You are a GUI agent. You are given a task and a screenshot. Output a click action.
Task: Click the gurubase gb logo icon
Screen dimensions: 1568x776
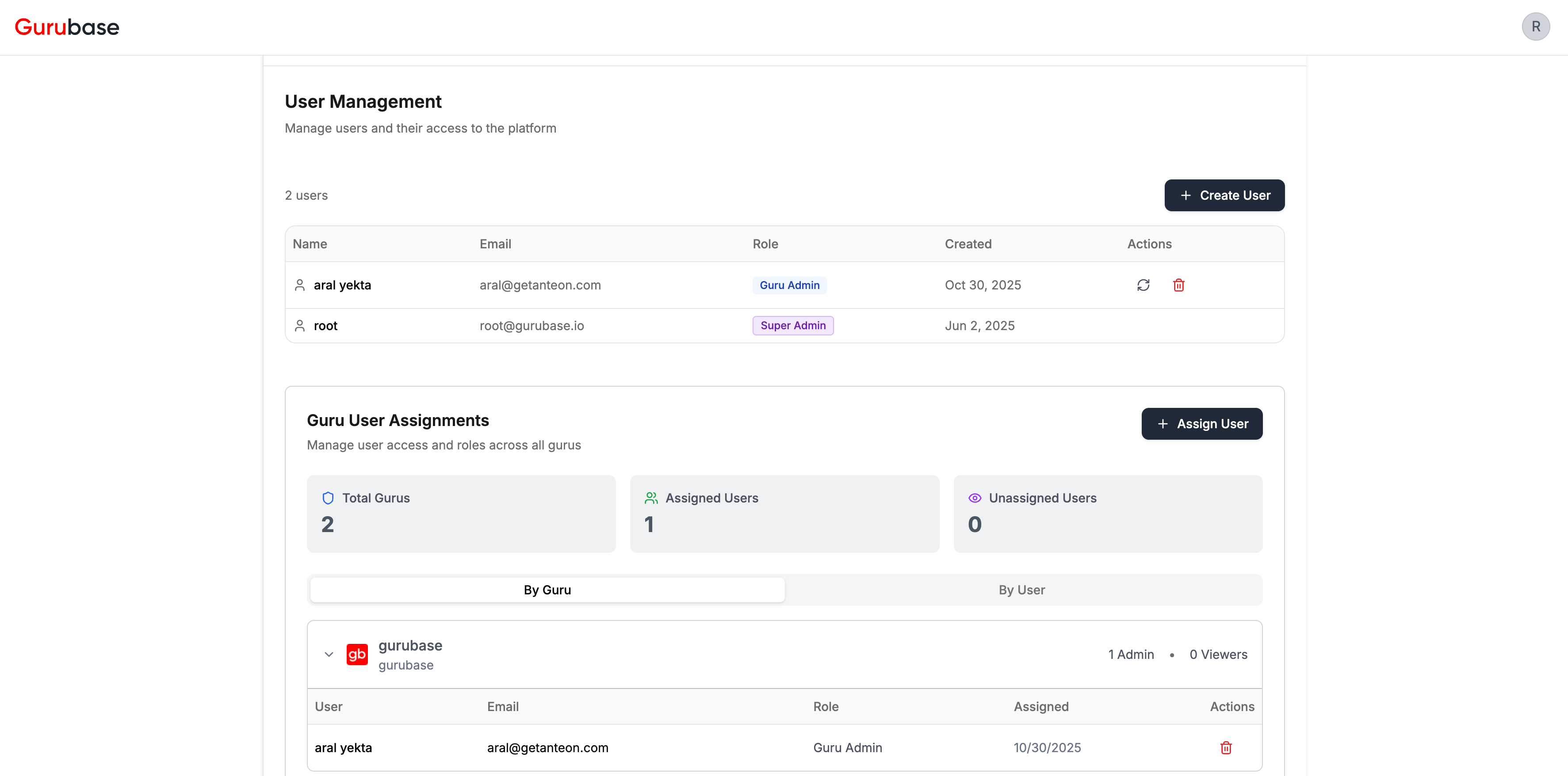[357, 654]
